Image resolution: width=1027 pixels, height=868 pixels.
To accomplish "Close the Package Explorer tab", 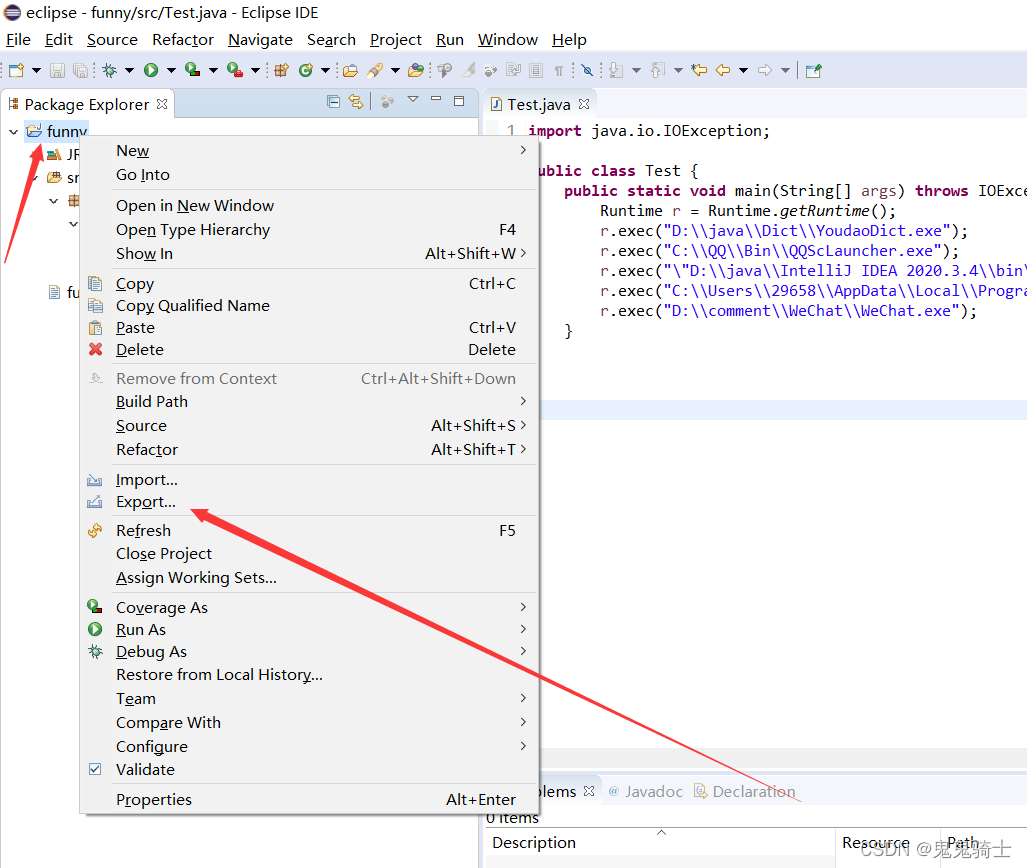I will [162, 104].
